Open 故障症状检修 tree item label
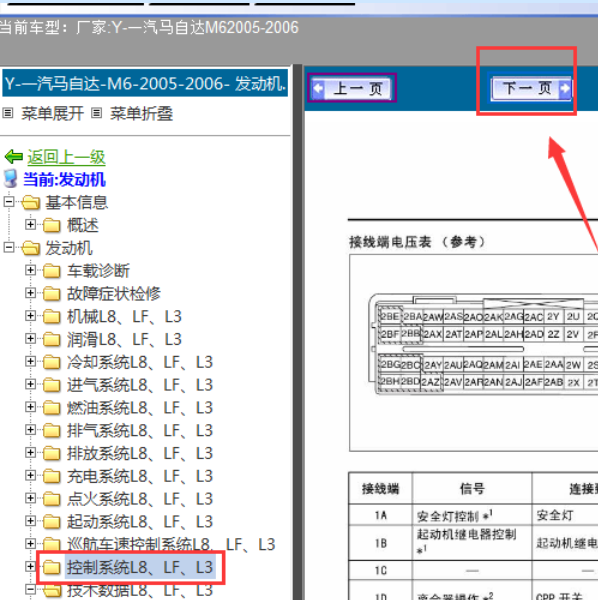Image resolution: width=598 pixels, height=600 pixels. click(114, 293)
